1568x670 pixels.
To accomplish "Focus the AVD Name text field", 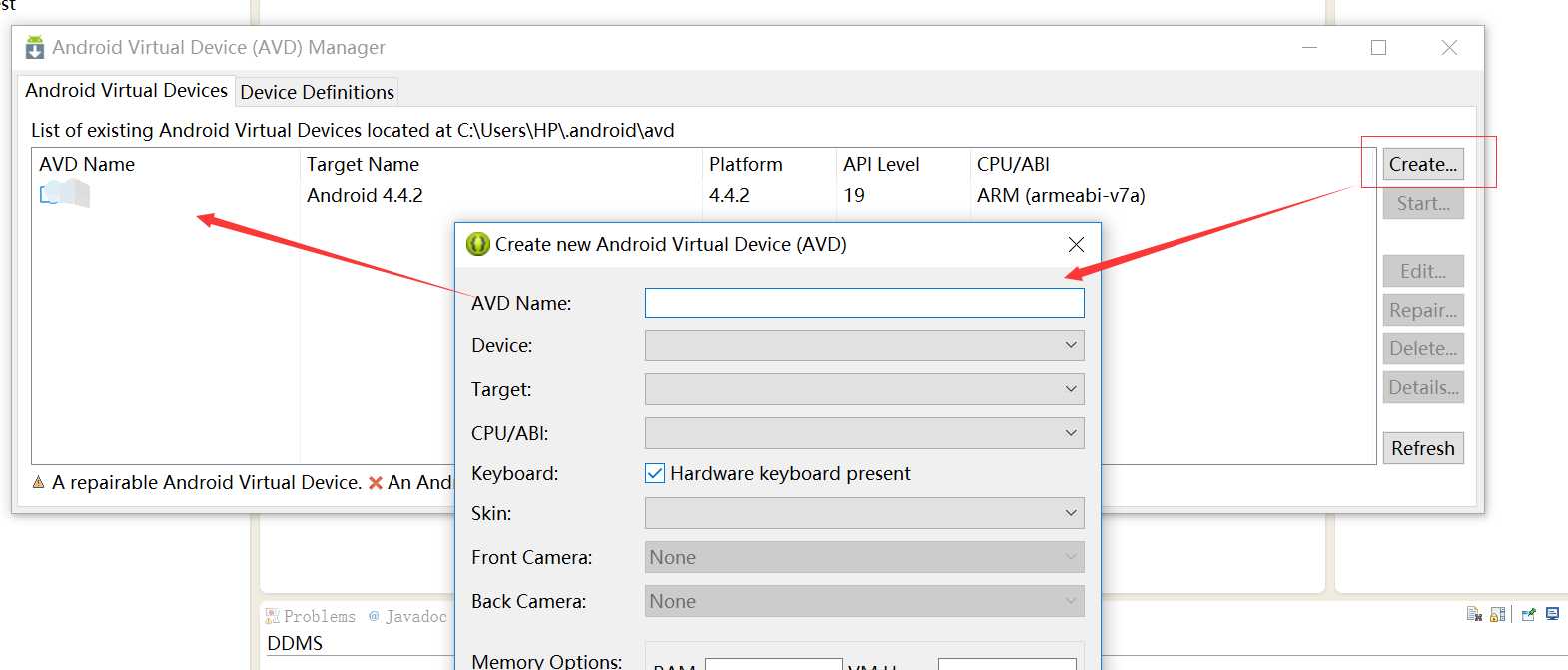I will click(x=865, y=303).
